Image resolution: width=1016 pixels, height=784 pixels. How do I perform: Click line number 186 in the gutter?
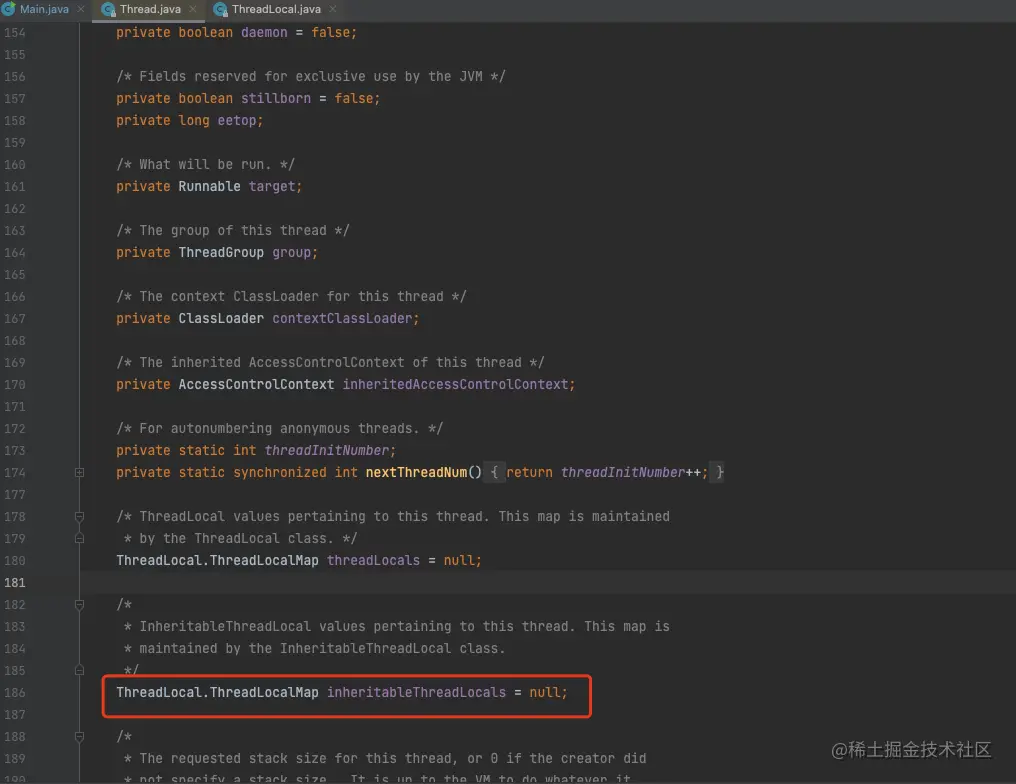(x=14, y=693)
